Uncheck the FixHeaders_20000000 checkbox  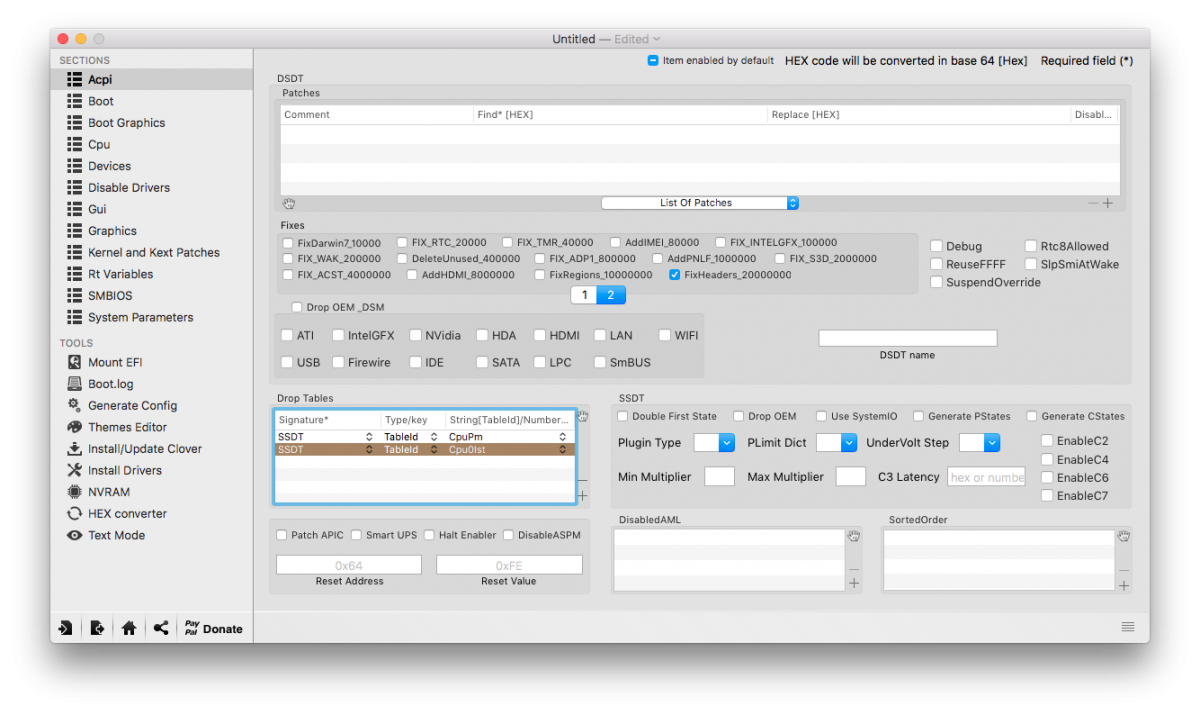(675, 275)
